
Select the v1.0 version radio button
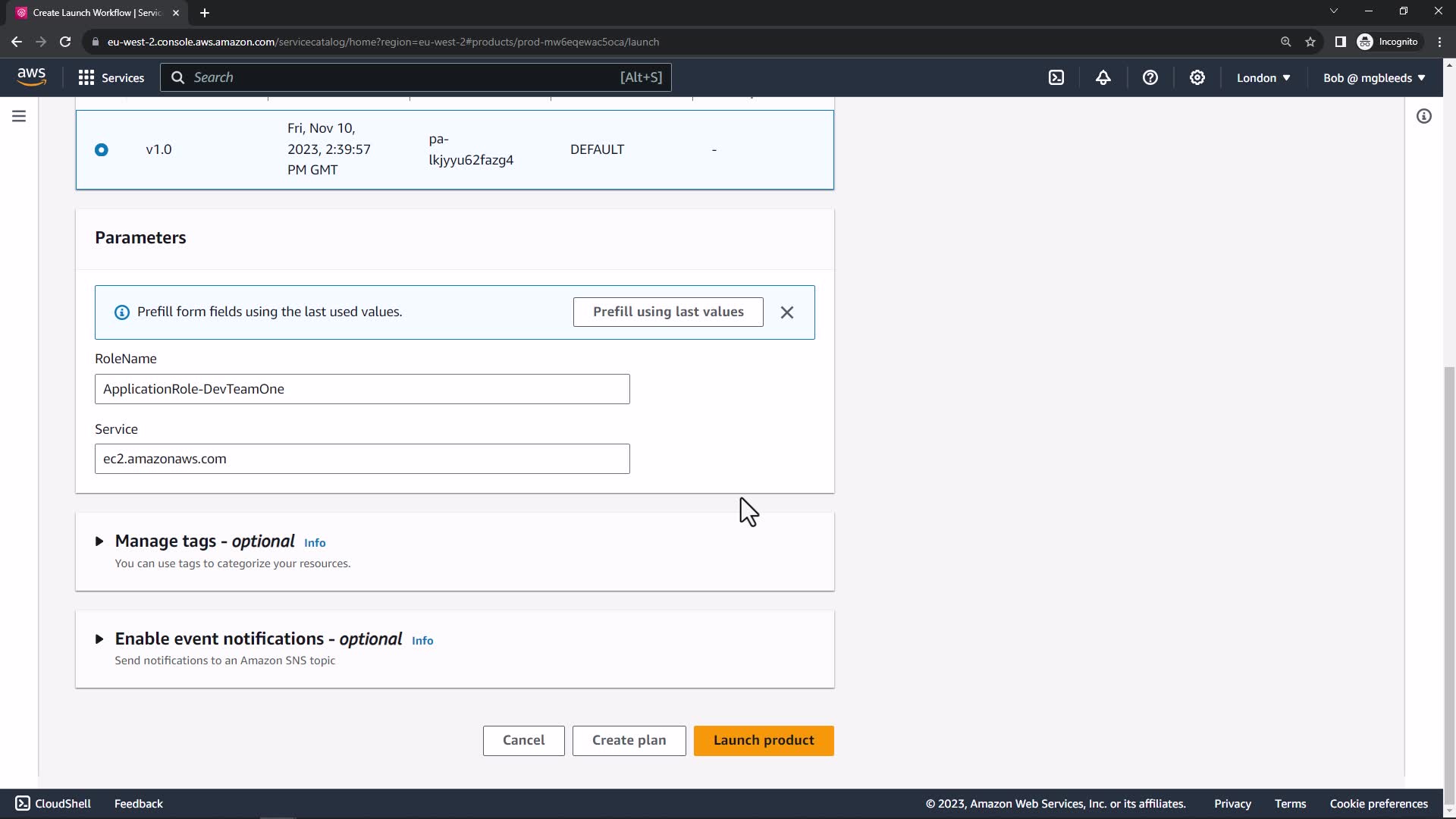(102, 149)
